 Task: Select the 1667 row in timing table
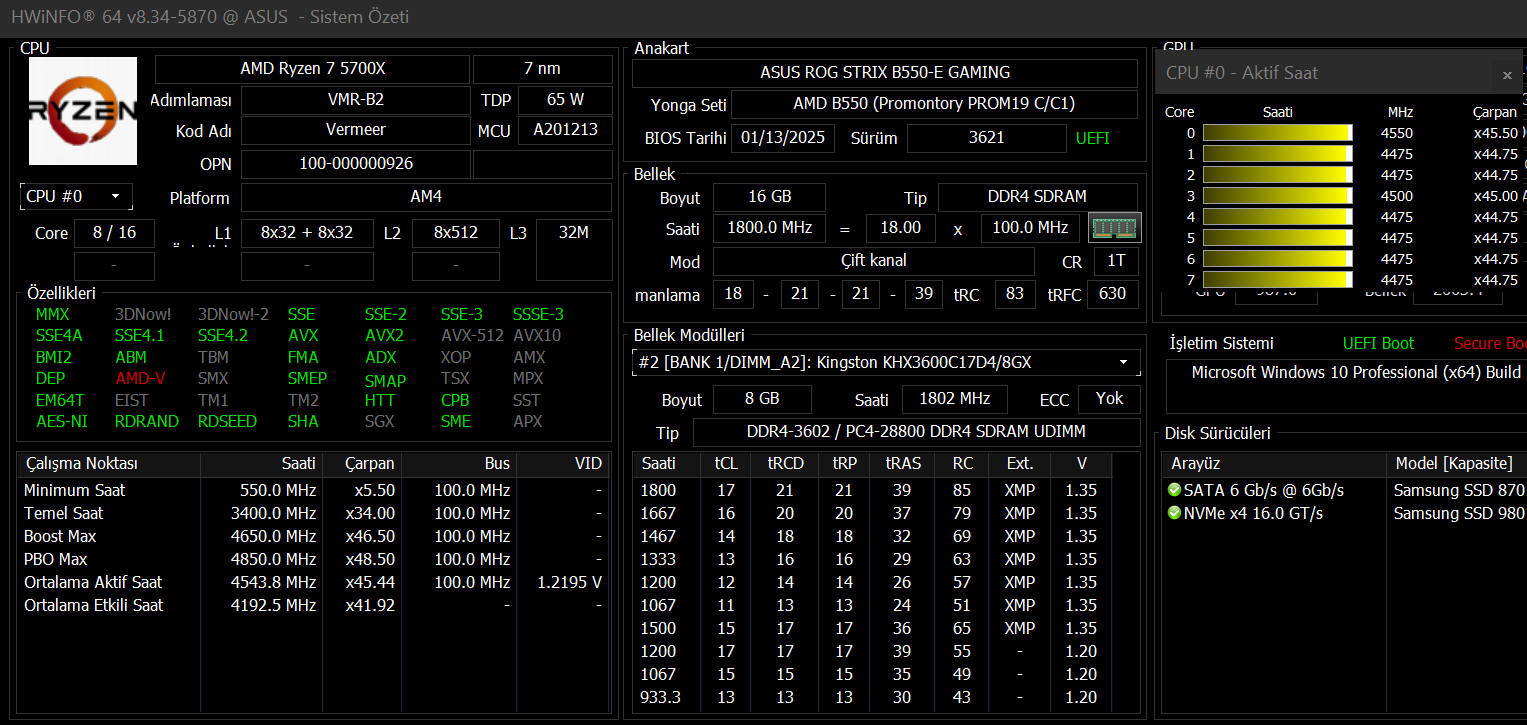(872, 513)
